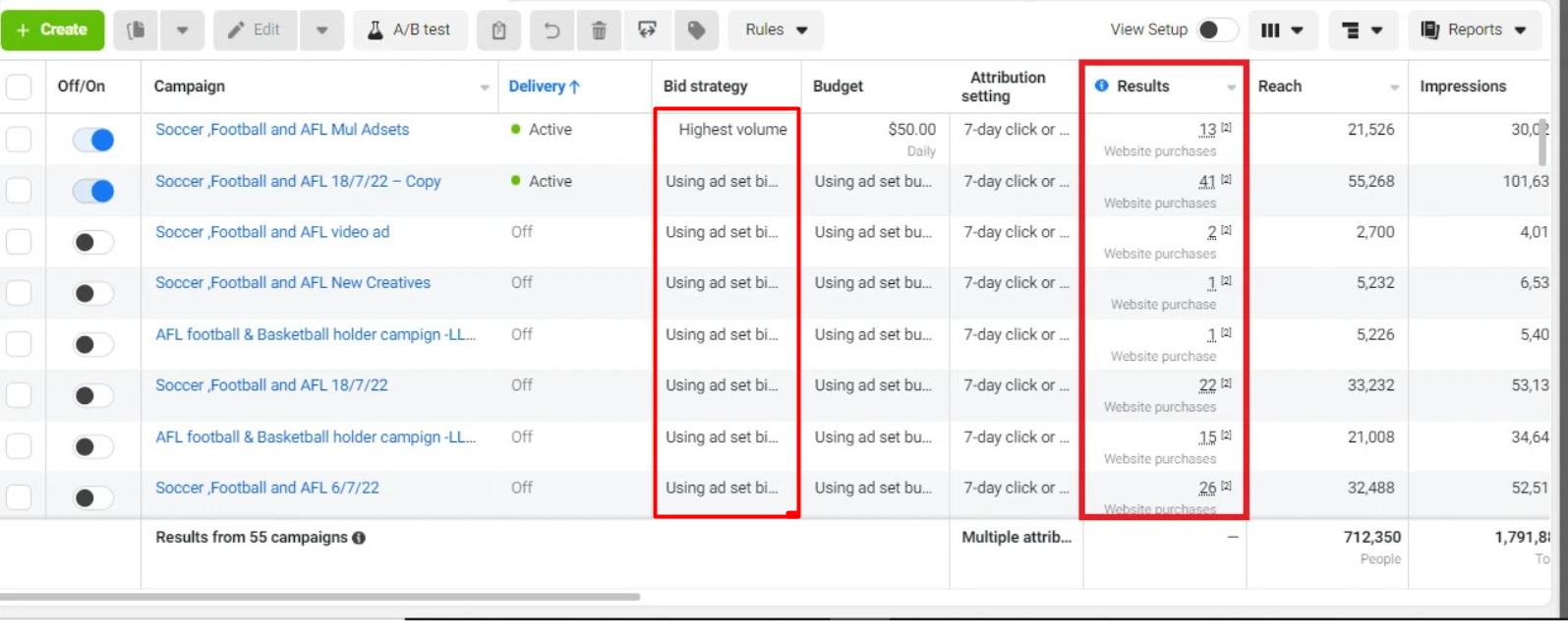Click the clipboard icon in the toolbar
This screenshot has height=642, width=1568.
click(498, 30)
